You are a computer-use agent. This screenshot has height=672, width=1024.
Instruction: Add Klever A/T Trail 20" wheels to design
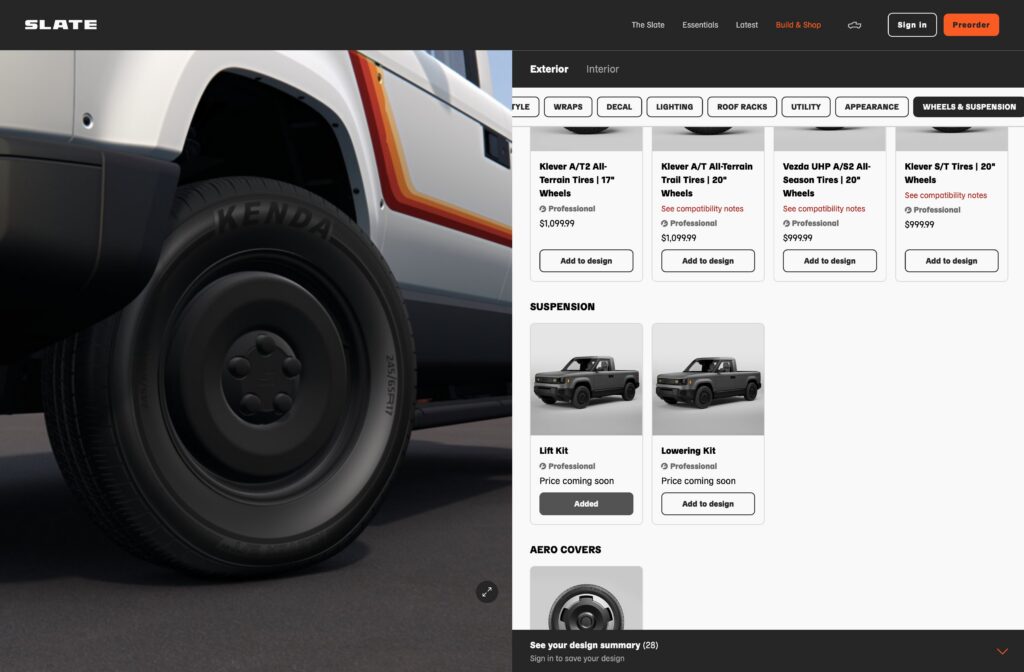[707, 261]
